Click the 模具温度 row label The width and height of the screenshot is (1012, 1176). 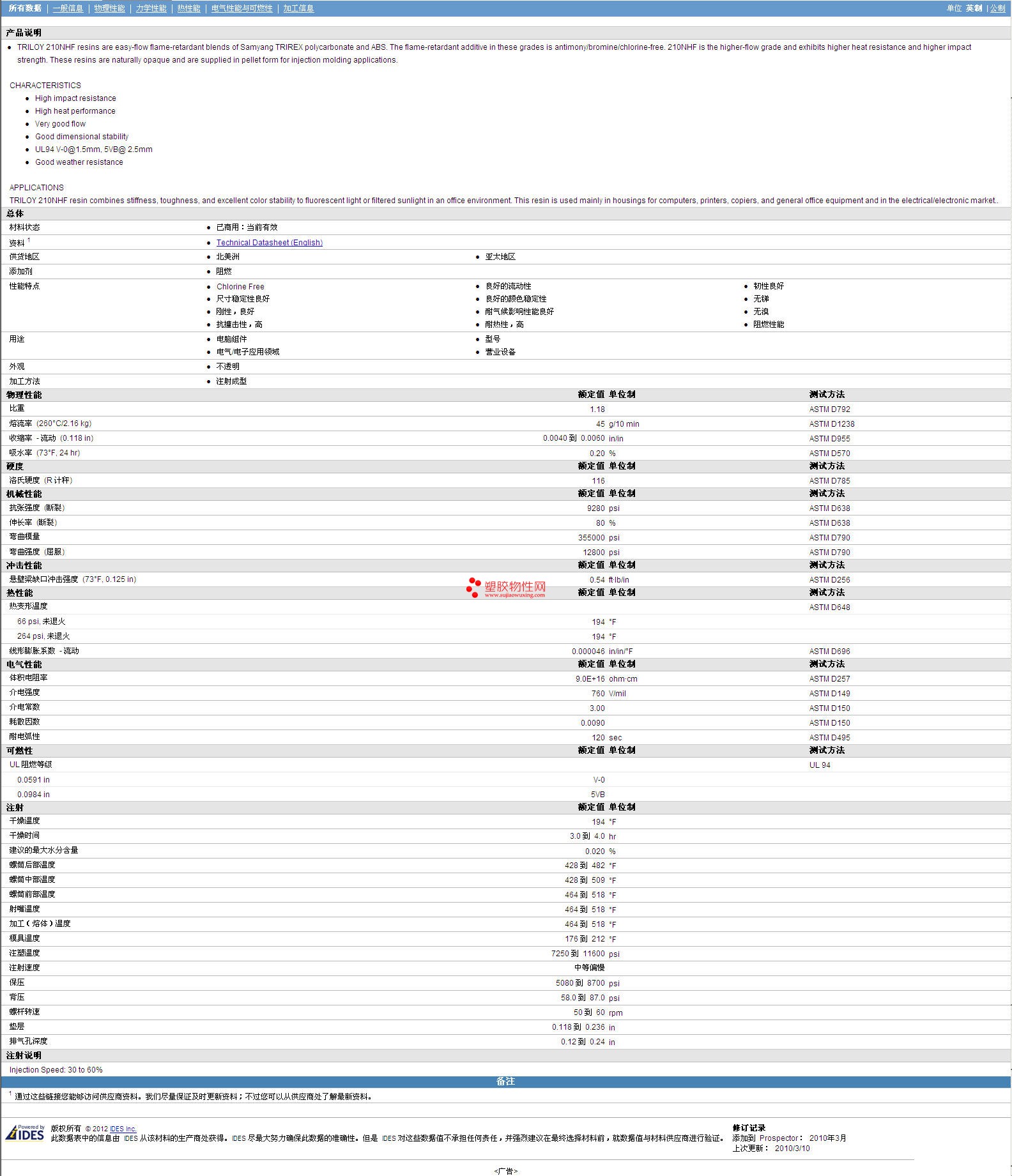24,938
